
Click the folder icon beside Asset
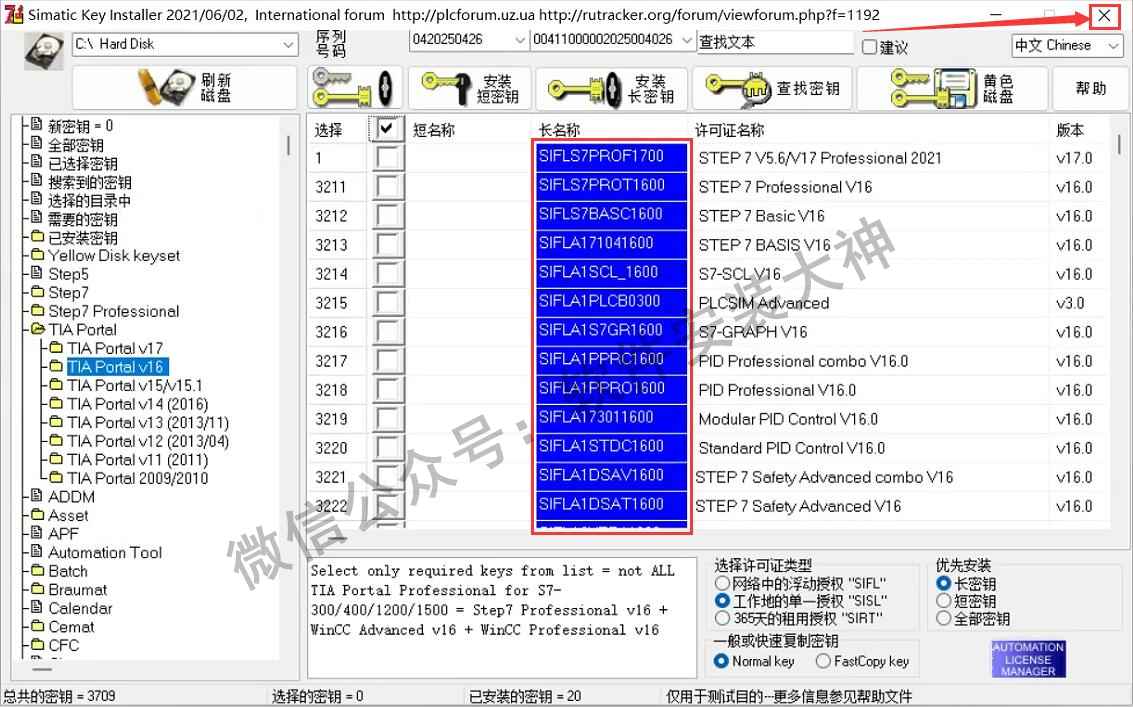(x=38, y=515)
